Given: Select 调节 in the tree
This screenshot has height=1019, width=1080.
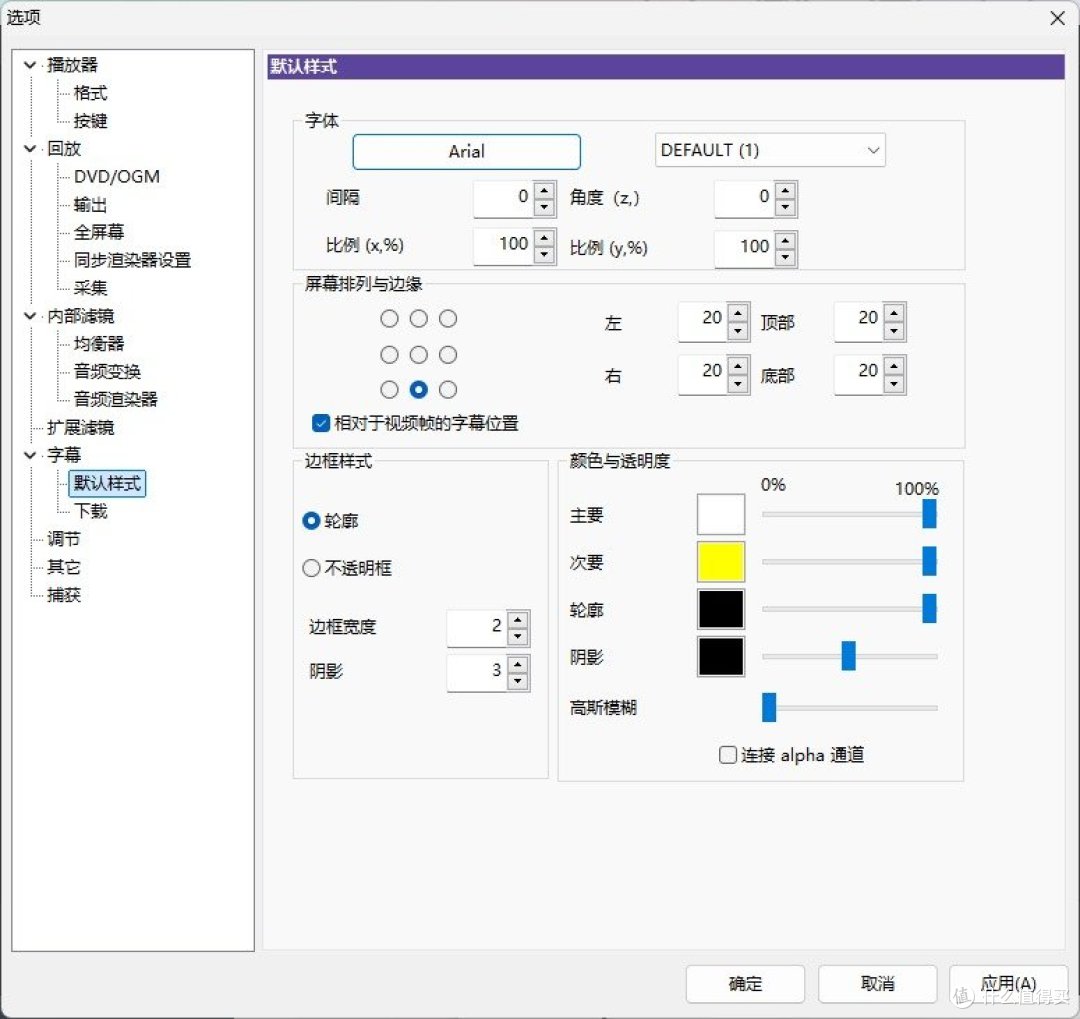Looking at the screenshot, I should tap(63, 539).
